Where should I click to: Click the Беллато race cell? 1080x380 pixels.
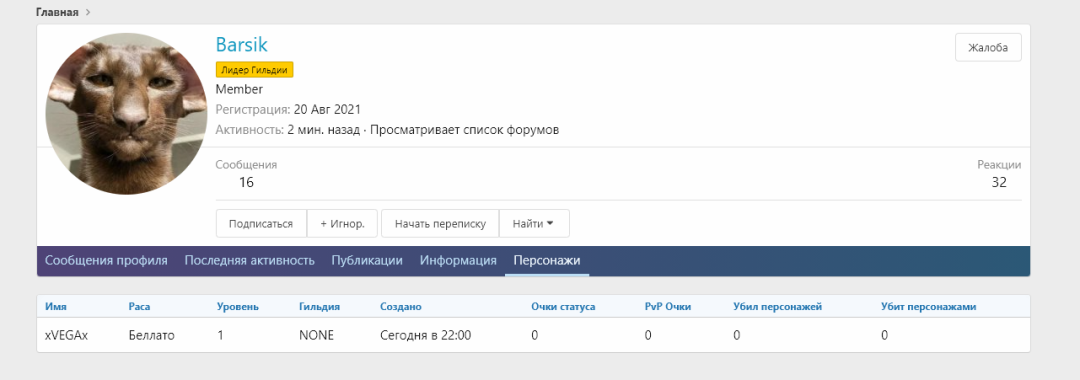point(152,336)
